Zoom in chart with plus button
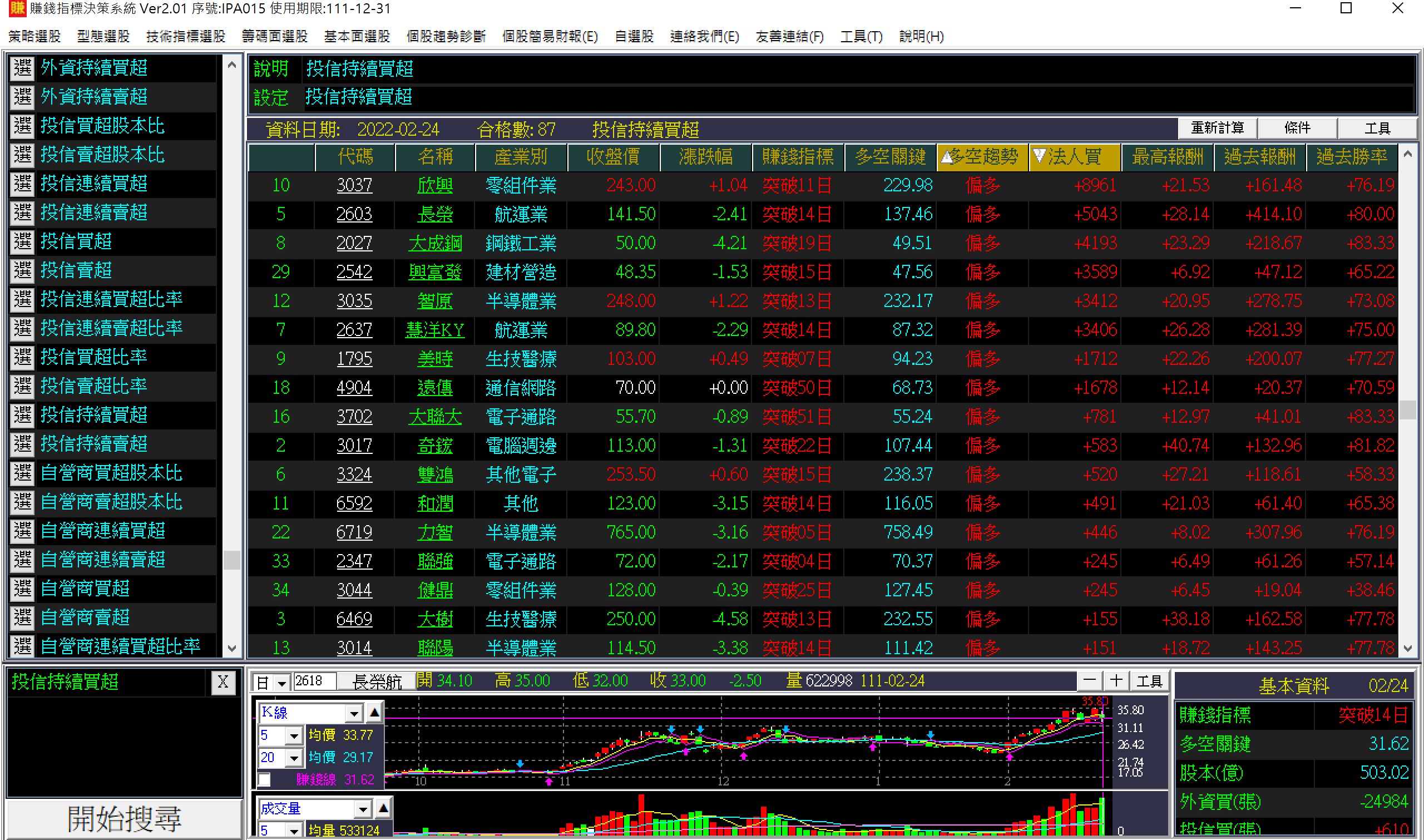1424x840 pixels. (x=1116, y=681)
